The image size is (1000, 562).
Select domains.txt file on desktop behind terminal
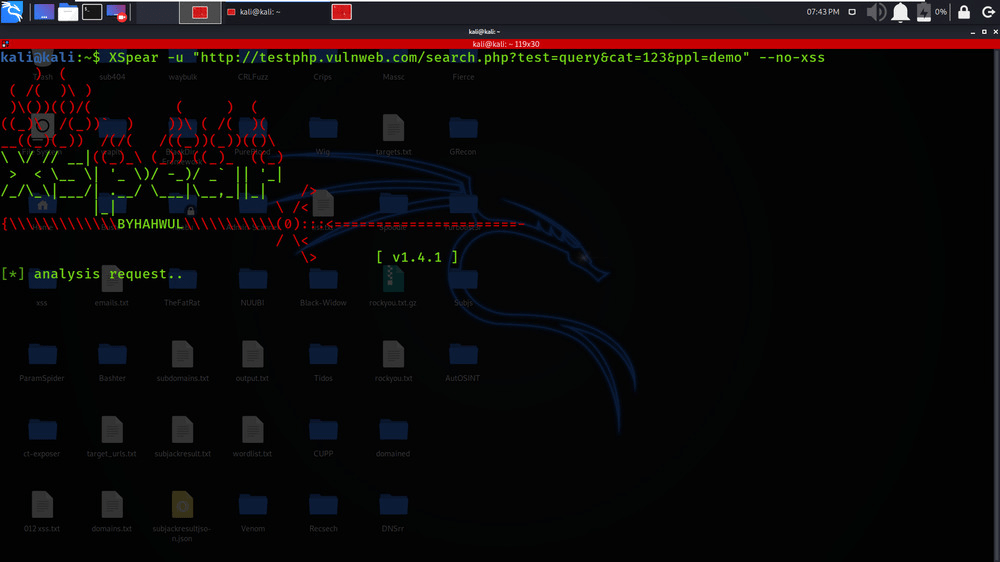coord(112,512)
